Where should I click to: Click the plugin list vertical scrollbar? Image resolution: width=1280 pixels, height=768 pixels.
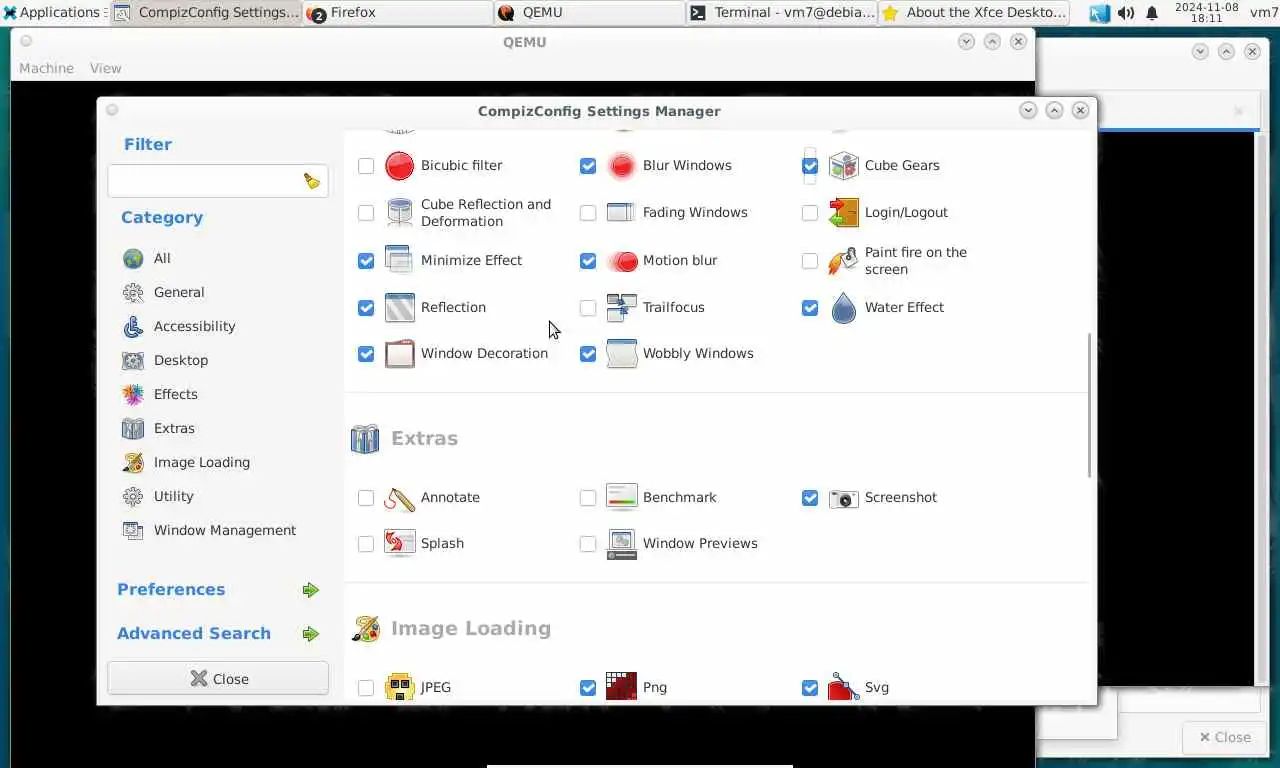tap(1089, 405)
